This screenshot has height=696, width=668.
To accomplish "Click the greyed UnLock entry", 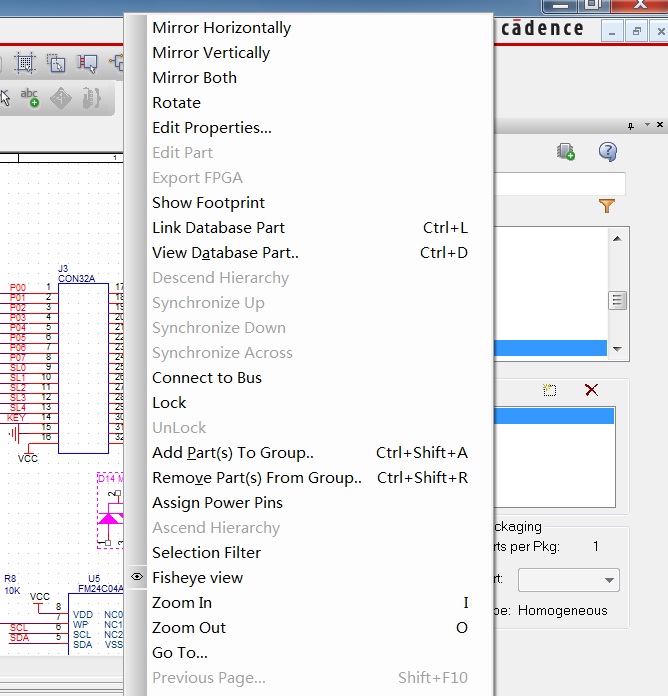I will tap(179, 427).
